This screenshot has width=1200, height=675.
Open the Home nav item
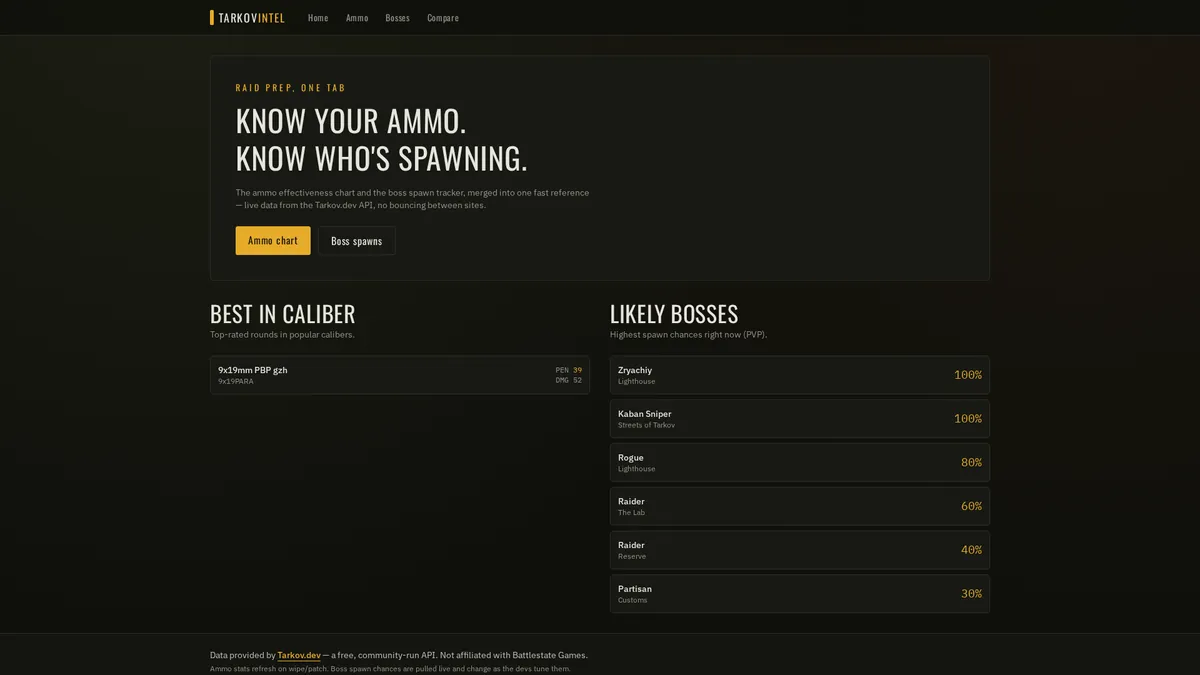tap(318, 18)
